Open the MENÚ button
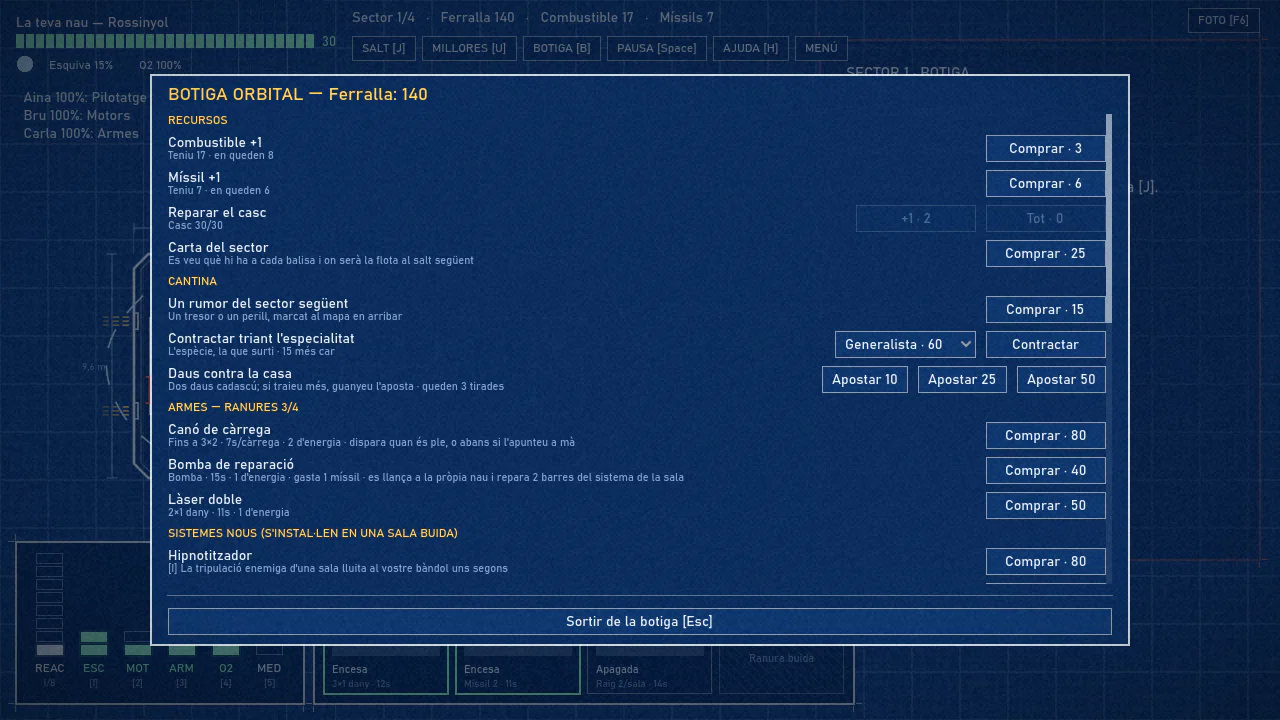The height and width of the screenshot is (720, 1280). pyautogui.click(x=821, y=48)
